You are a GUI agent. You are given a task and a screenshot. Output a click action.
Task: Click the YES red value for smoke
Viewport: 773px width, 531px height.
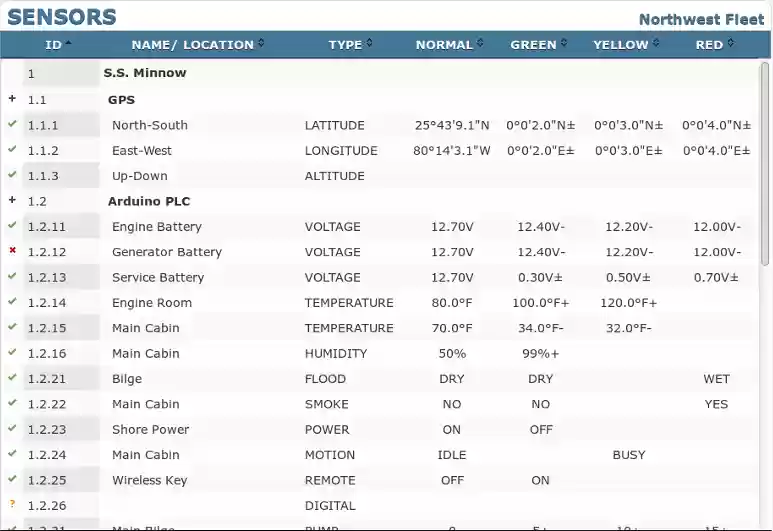(x=716, y=404)
